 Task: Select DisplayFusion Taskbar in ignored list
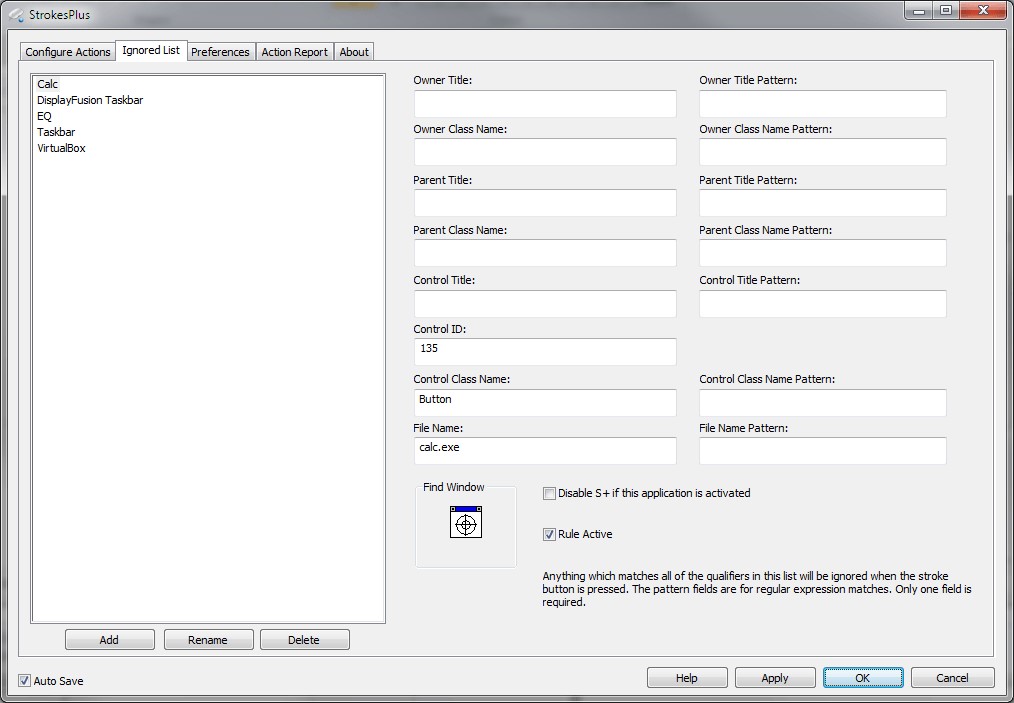point(90,100)
